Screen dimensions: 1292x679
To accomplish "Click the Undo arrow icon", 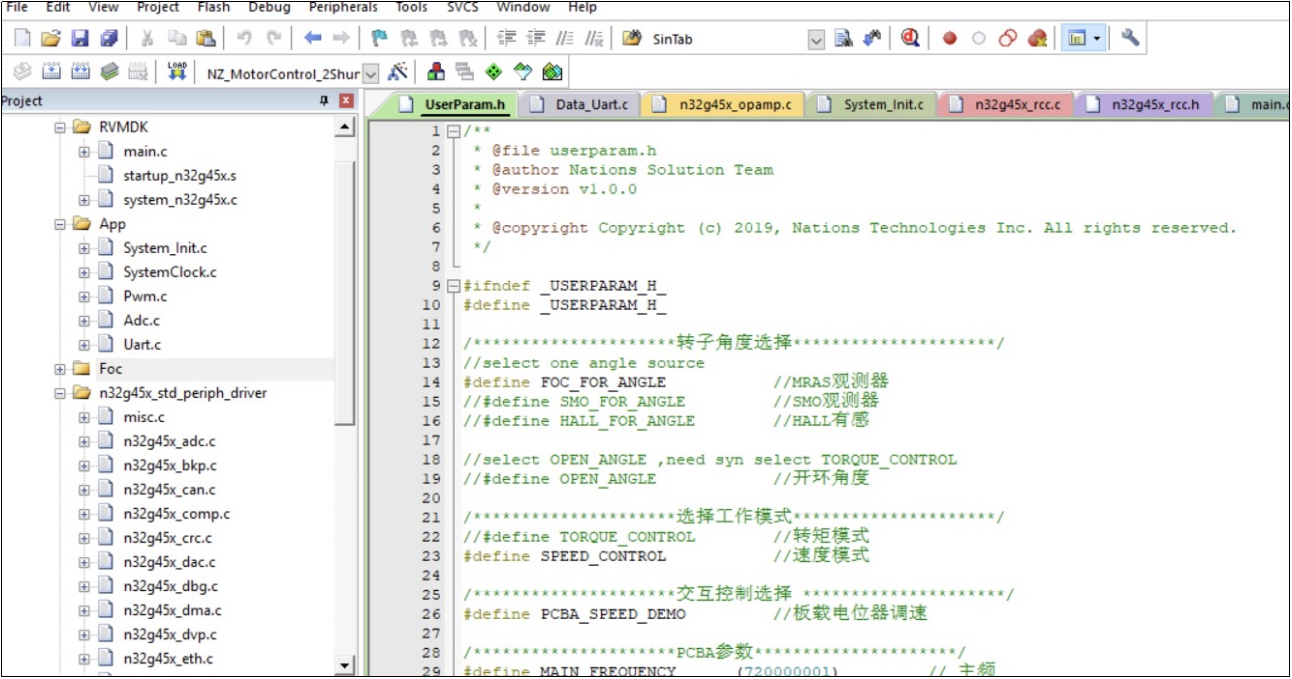I will pyautogui.click(x=244, y=39).
